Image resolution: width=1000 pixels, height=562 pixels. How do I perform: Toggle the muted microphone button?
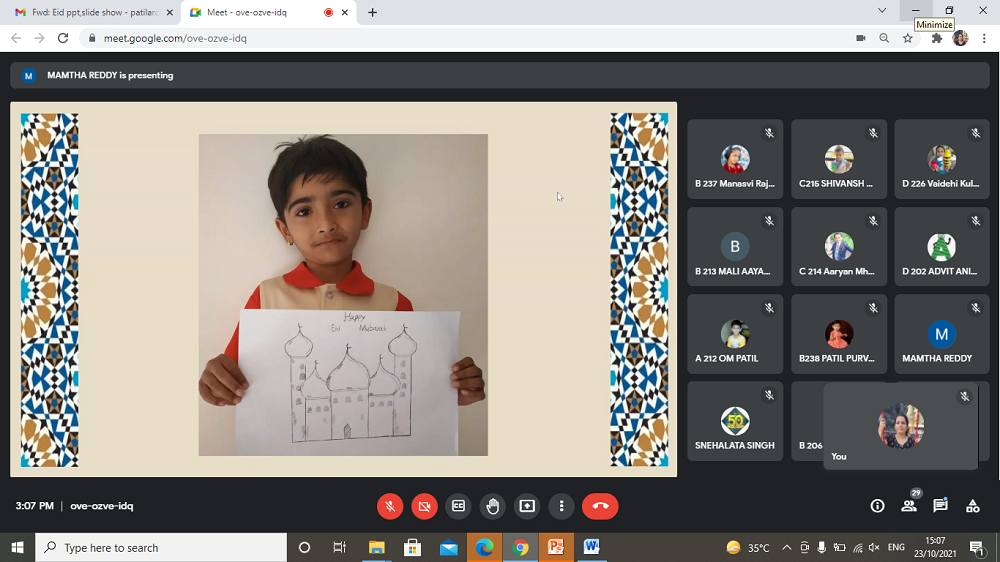tap(390, 506)
